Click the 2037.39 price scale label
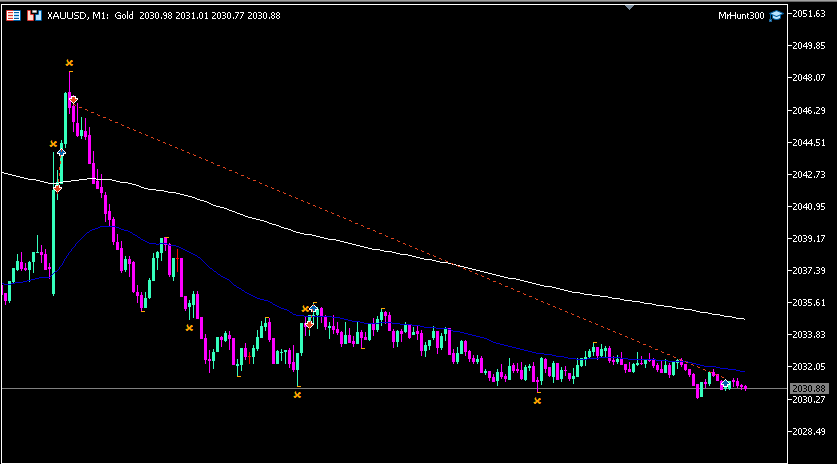Image resolution: width=837 pixels, height=464 pixels. click(x=809, y=271)
